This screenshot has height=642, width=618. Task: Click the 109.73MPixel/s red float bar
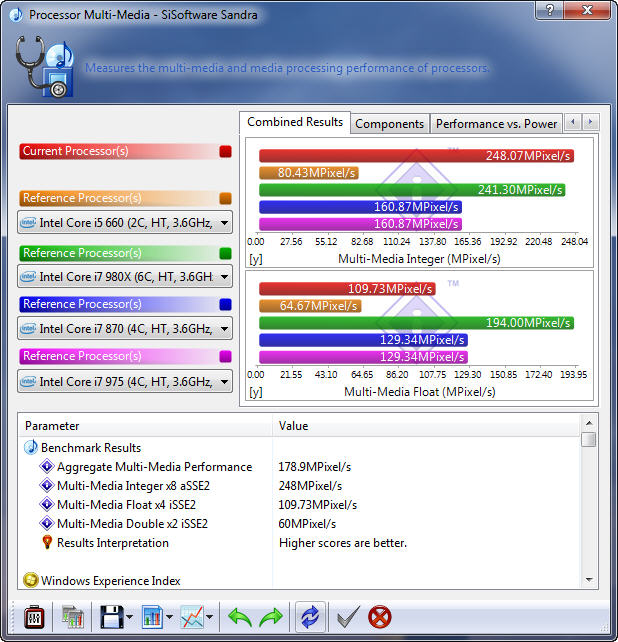click(x=347, y=289)
